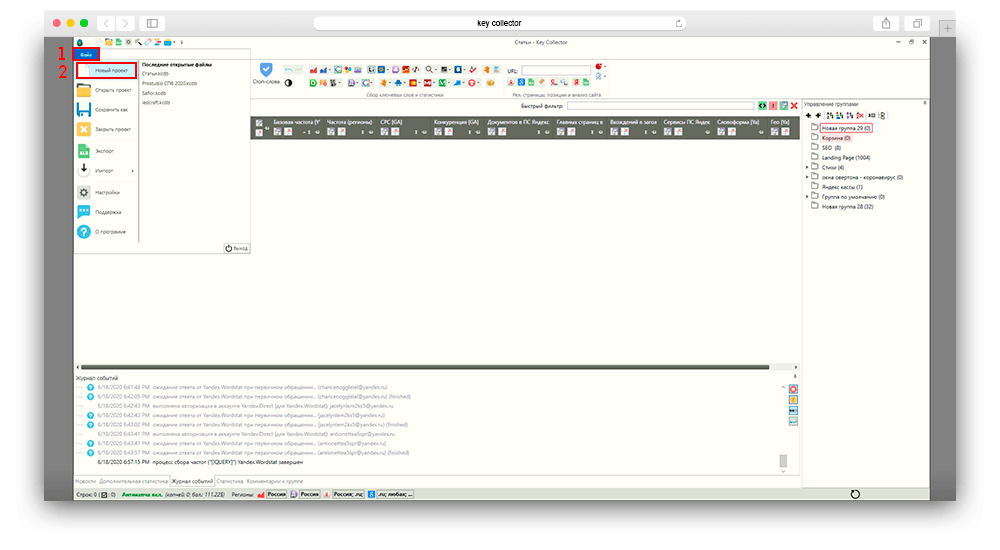Open О программе entry
This screenshot has width=1000, height=550.
coord(106,232)
